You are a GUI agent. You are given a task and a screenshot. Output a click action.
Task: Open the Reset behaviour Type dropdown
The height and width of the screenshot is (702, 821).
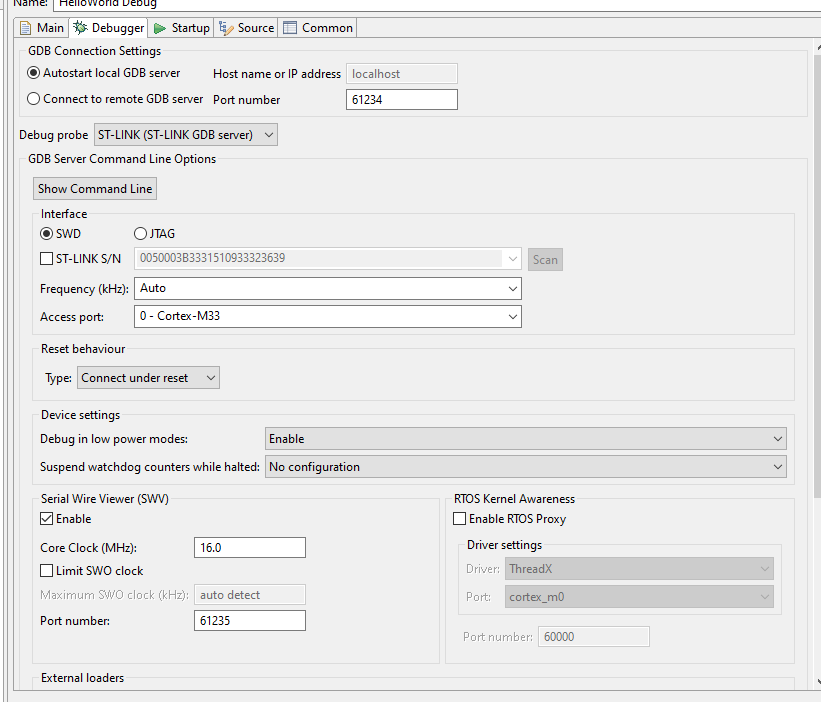[148, 378]
